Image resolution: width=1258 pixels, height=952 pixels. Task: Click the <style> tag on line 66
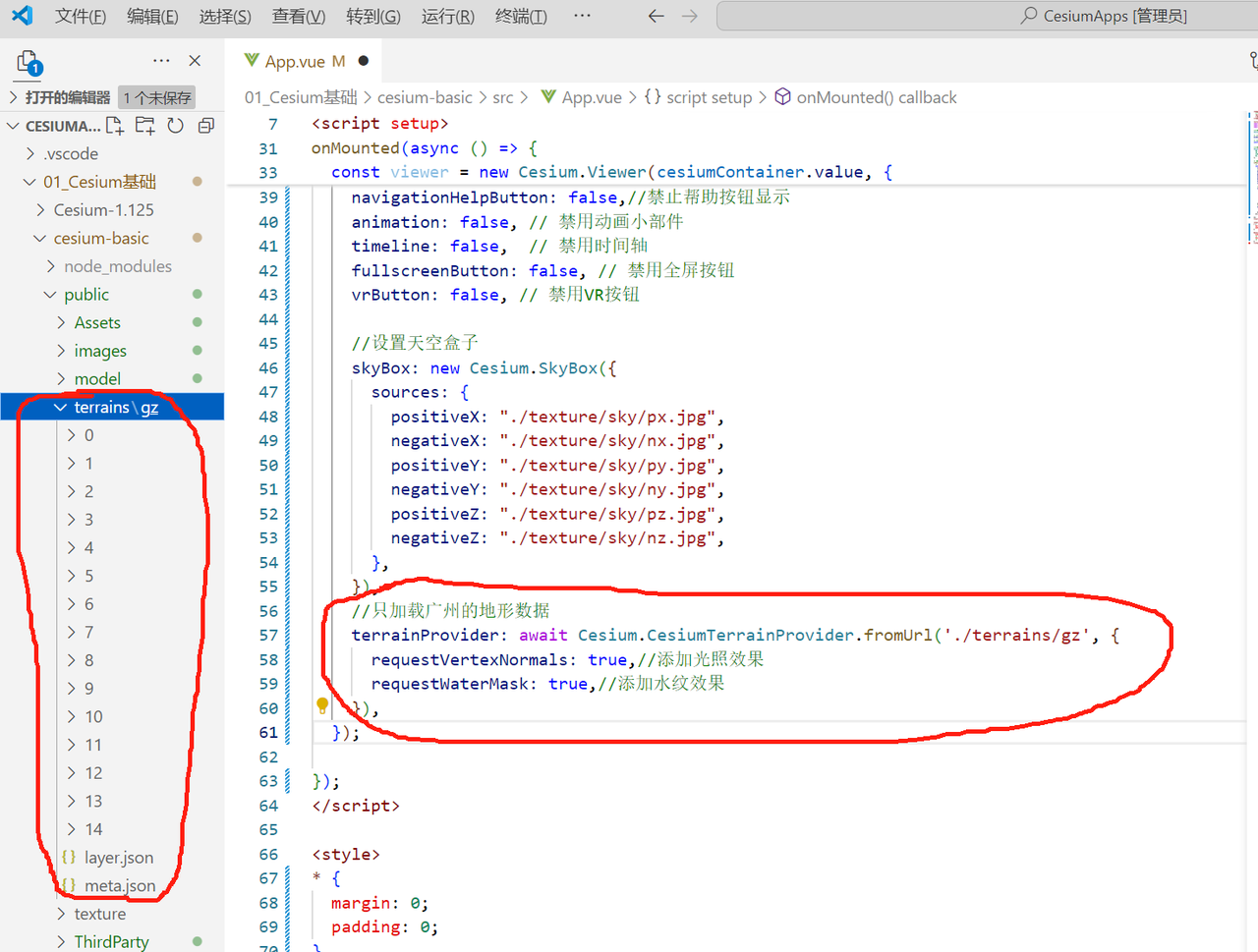[x=346, y=854]
